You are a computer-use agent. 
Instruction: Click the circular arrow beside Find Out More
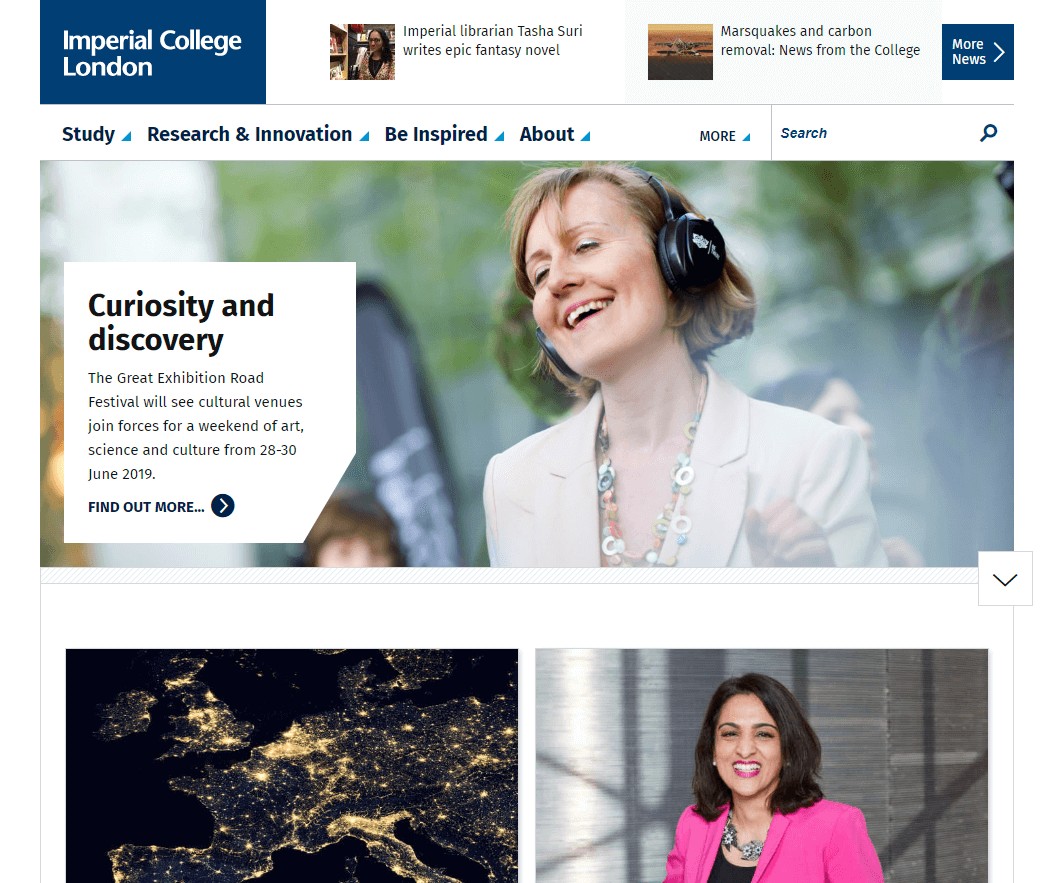tap(222, 506)
